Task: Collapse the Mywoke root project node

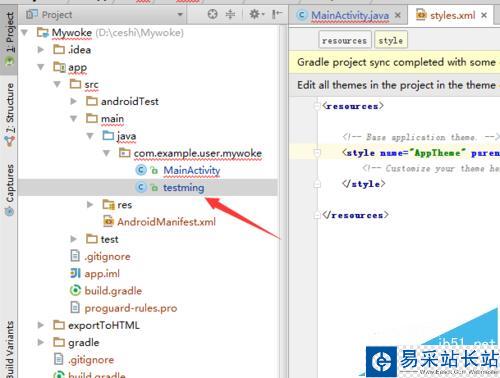Action: click(x=25, y=33)
